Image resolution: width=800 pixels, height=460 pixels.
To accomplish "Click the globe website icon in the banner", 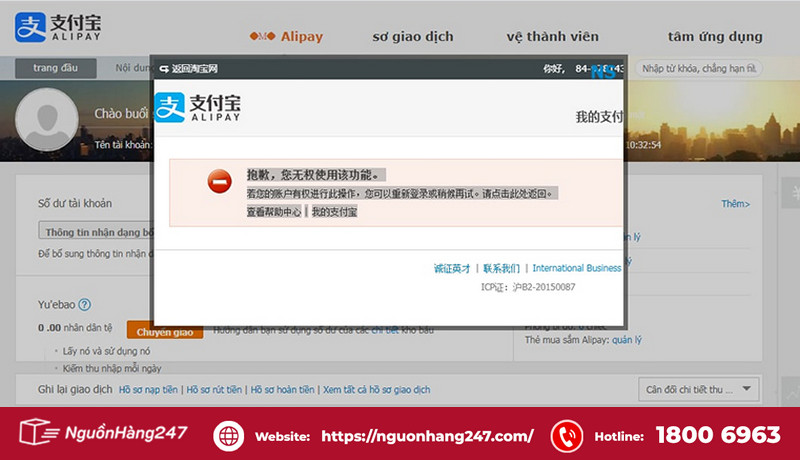I will tap(228, 436).
